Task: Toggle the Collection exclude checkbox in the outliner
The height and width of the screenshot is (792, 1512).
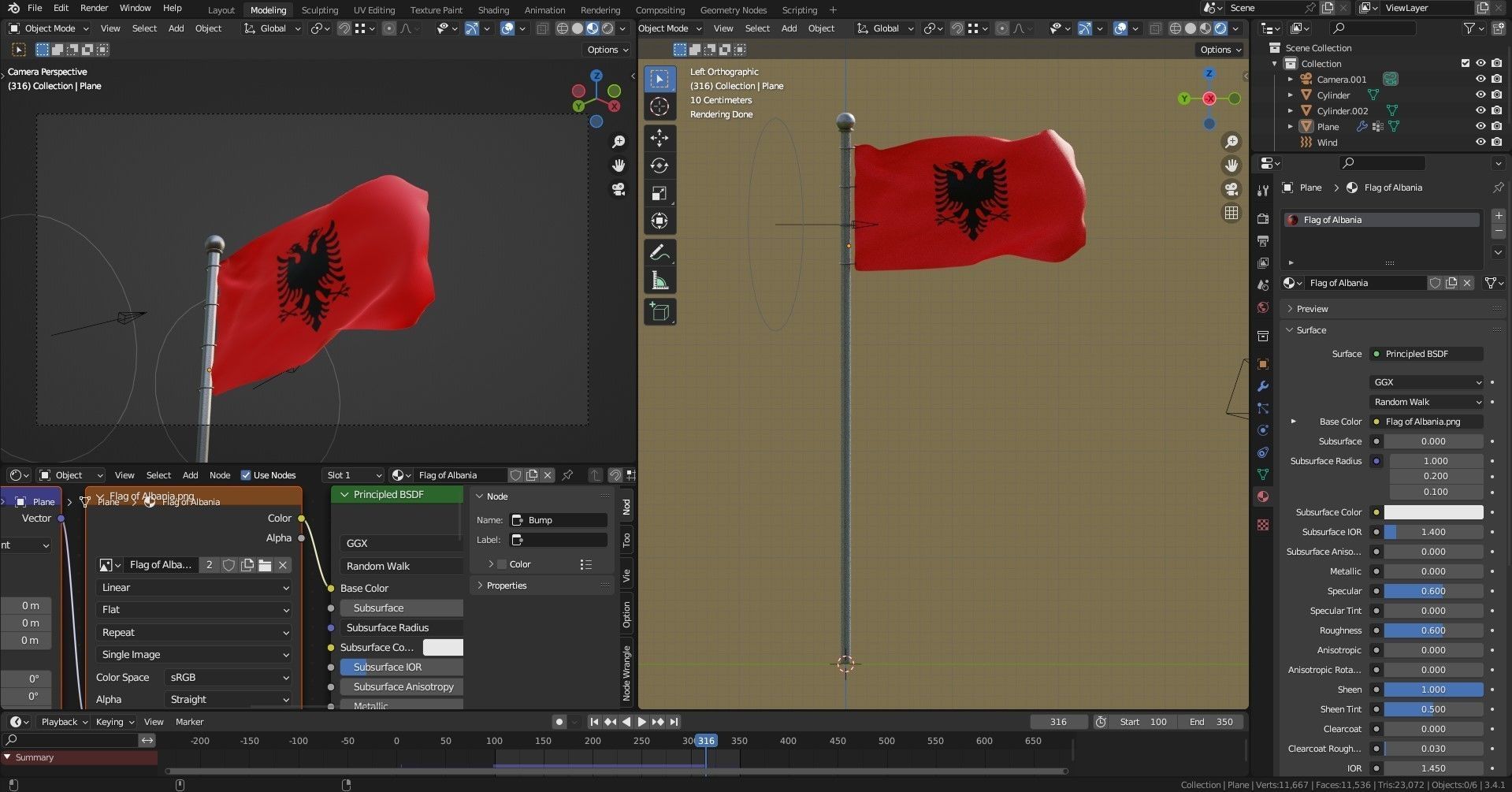Action: pos(1465,64)
